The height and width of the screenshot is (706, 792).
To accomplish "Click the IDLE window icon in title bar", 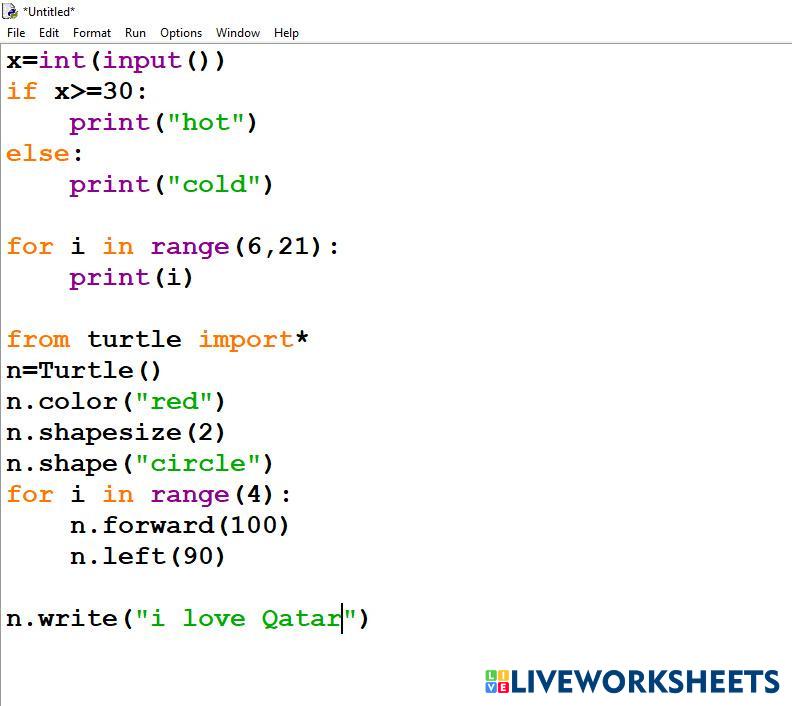I will coord(10,11).
